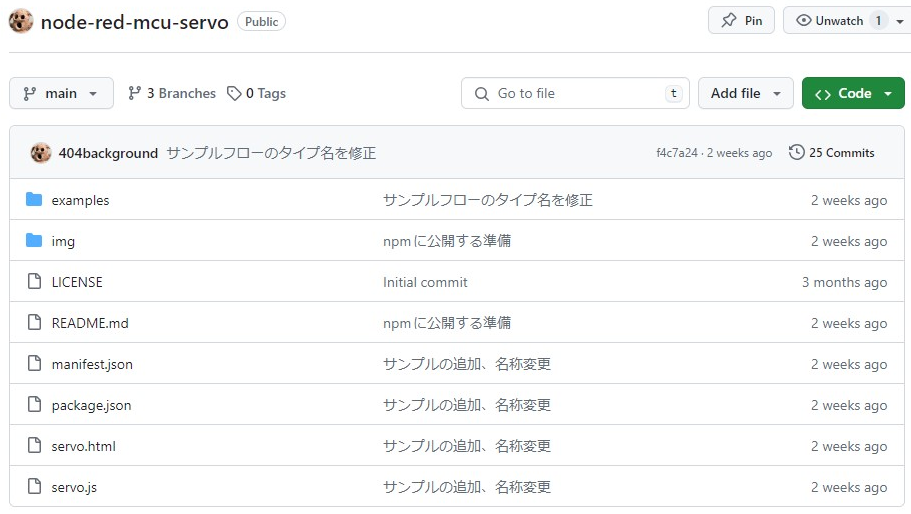911x514 pixels.
Task: Click the commit author avatar of 404background
Action: point(41,153)
